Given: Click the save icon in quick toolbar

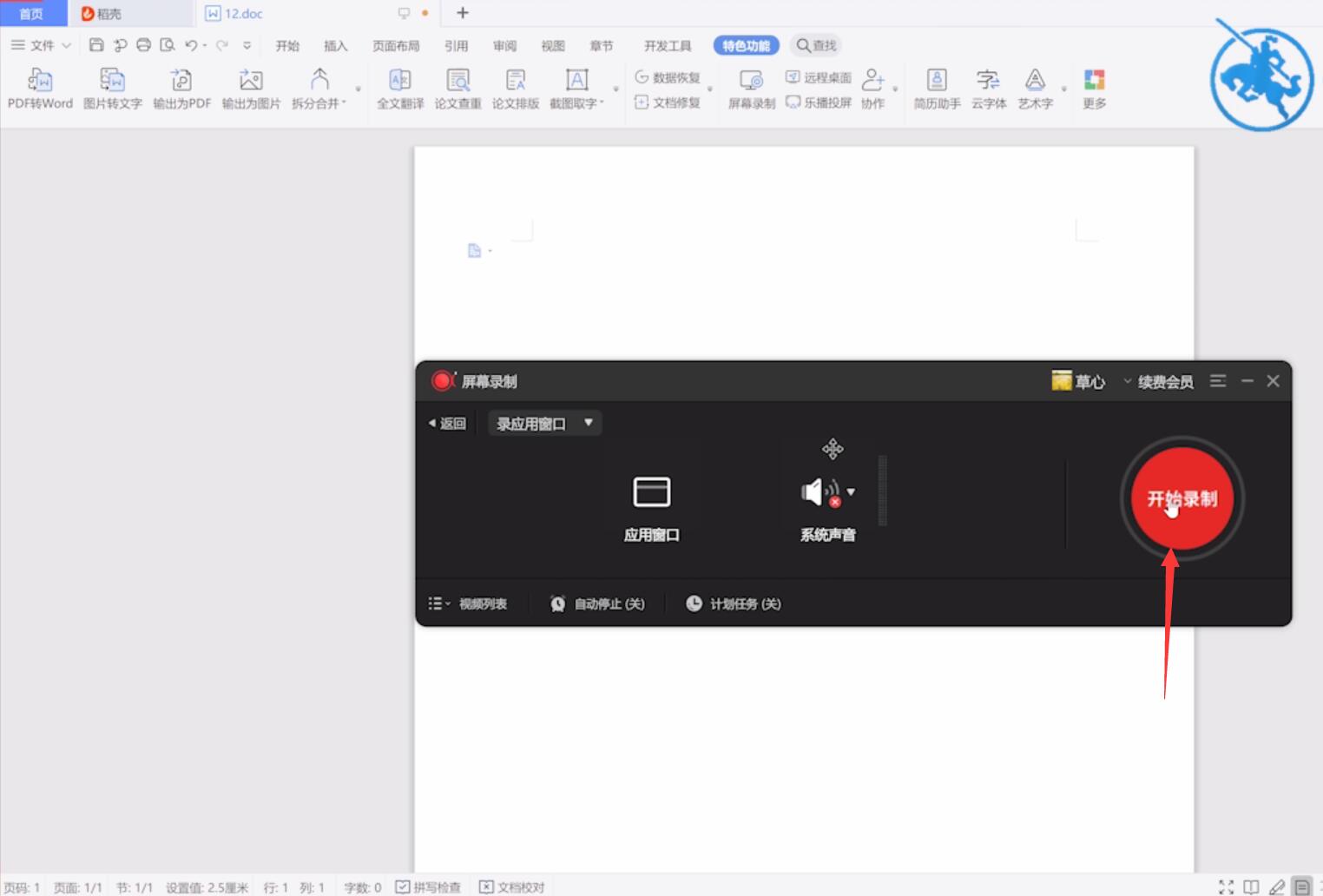Looking at the screenshot, I should (x=96, y=45).
